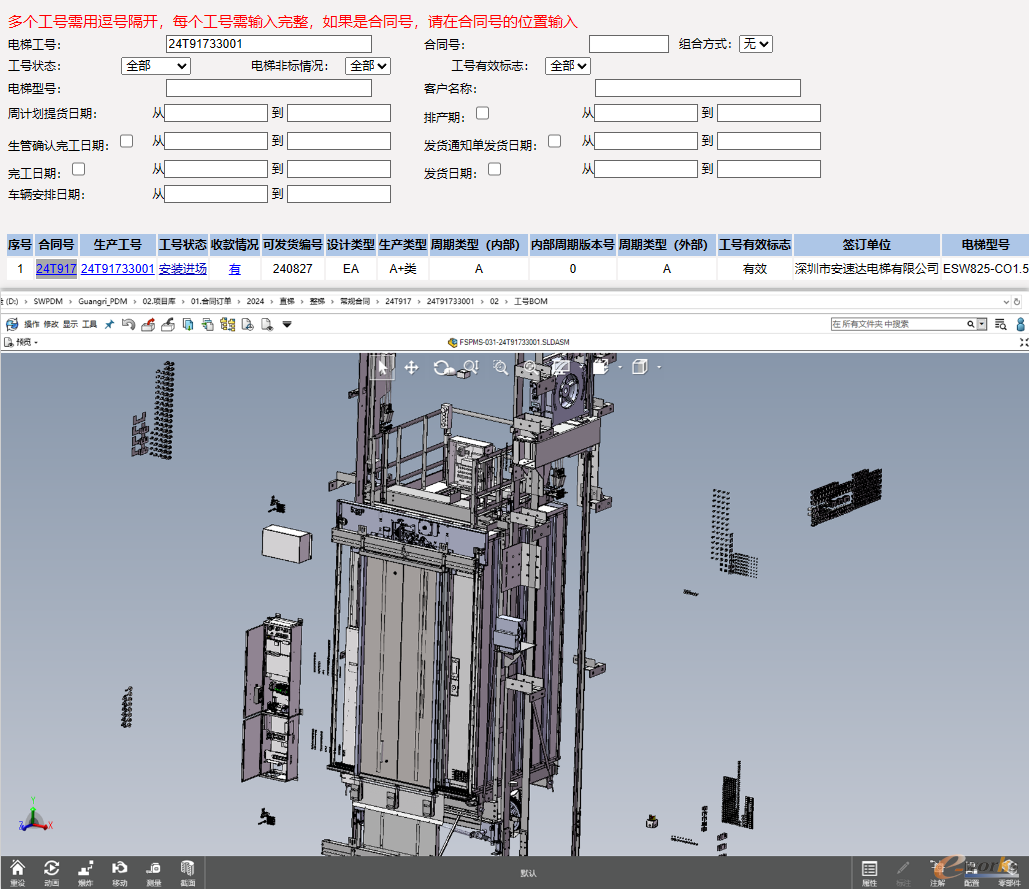Expand the address bar history dropdown
Image resolution: width=1029 pixels, height=889 pixels.
(1006, 302)
